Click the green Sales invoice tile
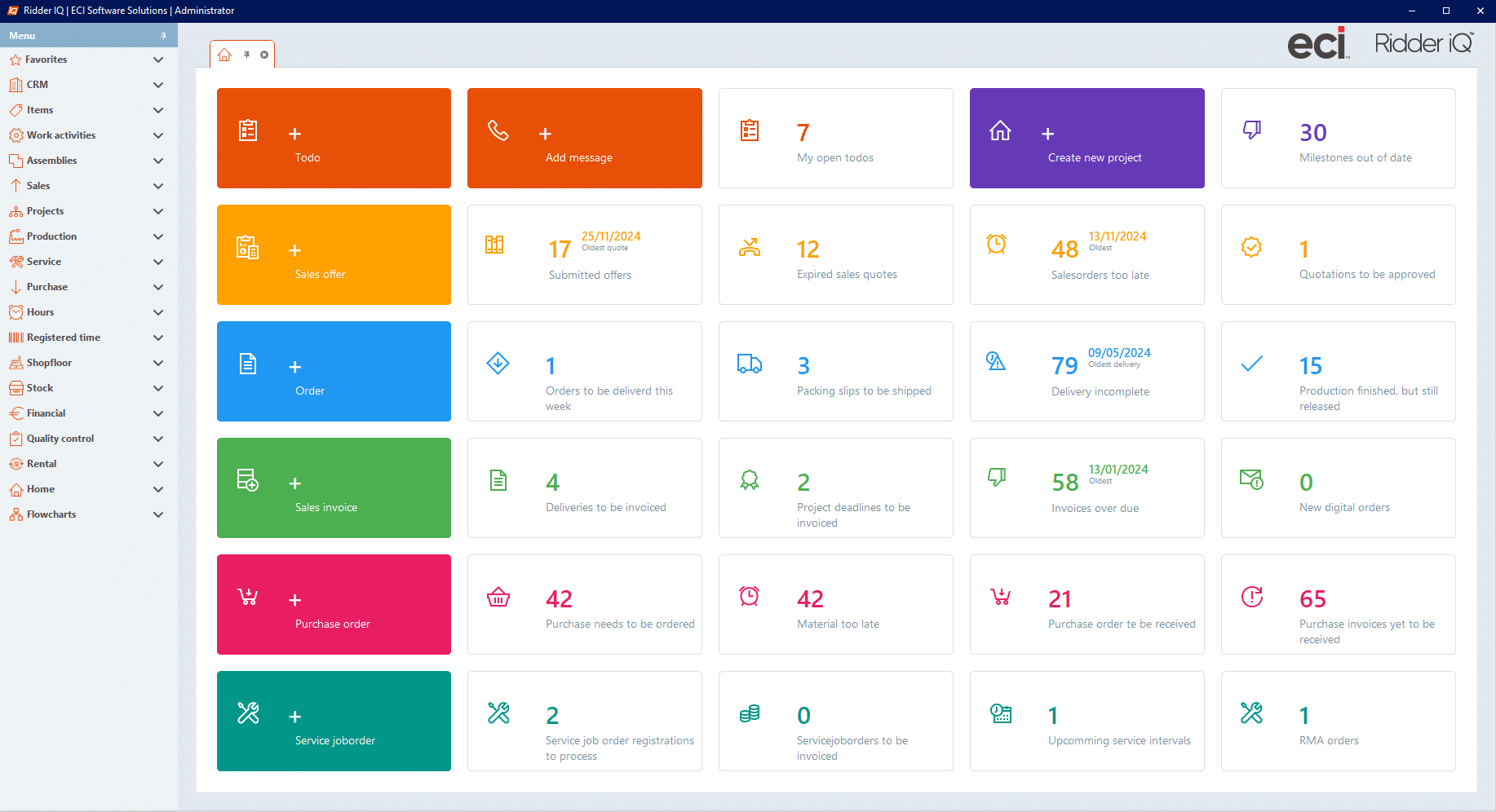 click(334, 488)
